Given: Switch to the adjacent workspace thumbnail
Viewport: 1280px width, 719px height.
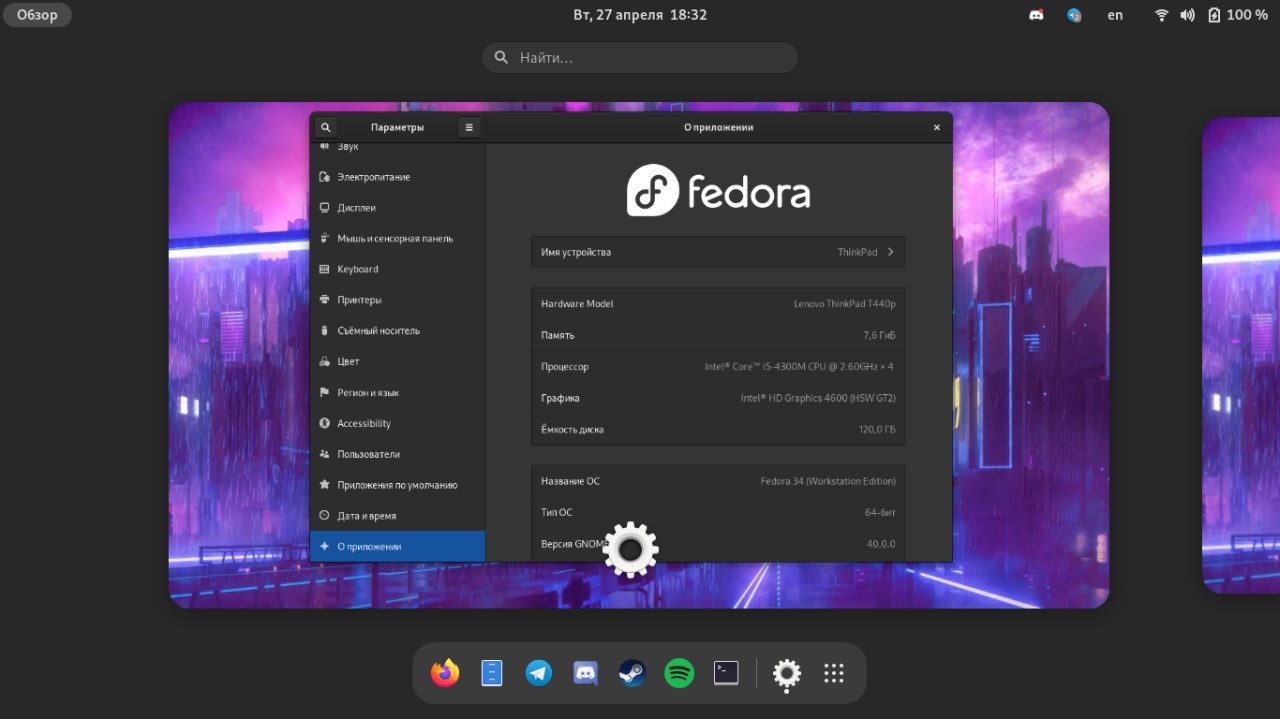Looking at the screenshot, I should [1241, 355].
